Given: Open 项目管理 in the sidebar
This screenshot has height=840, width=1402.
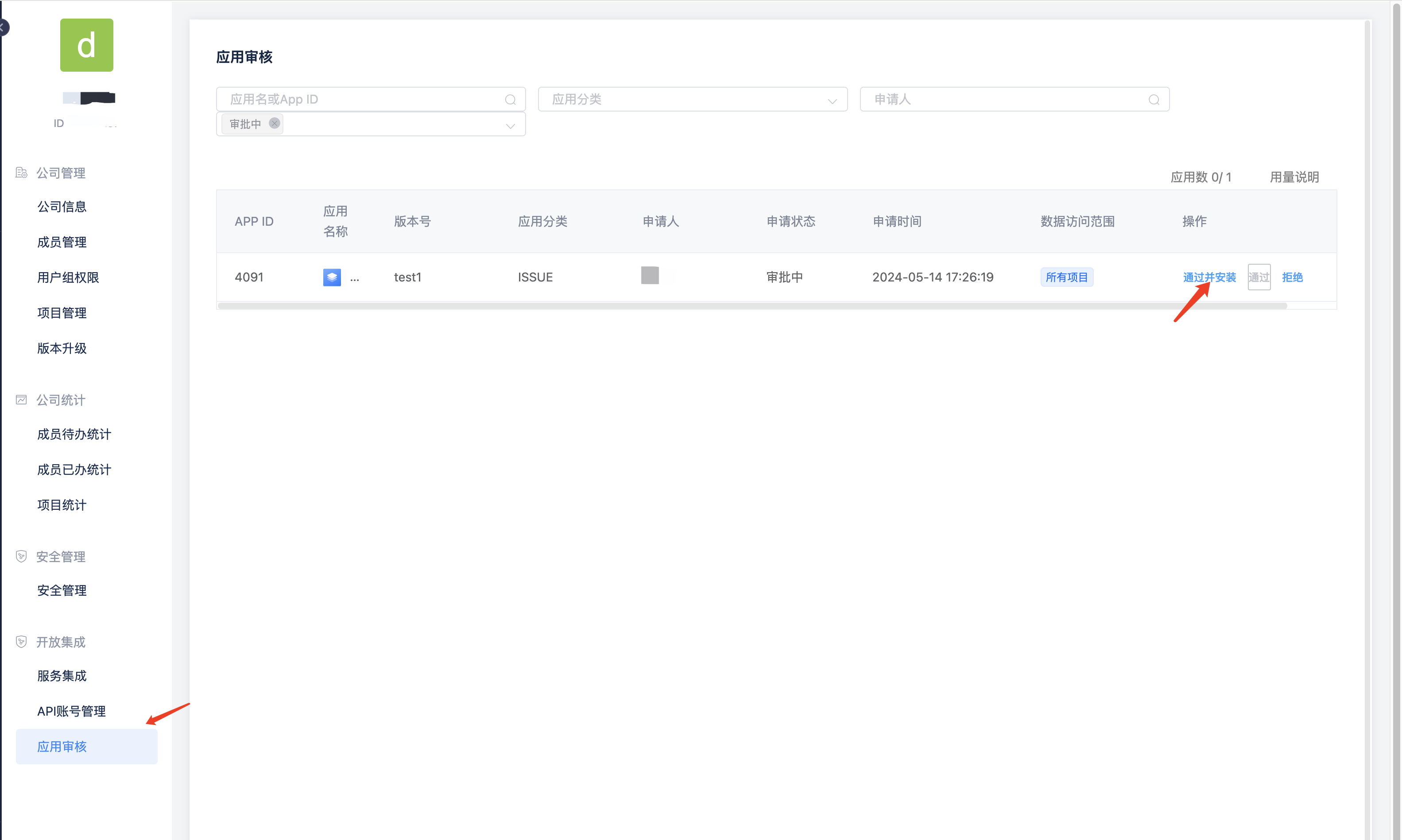Looking at the screenshot, I should pyautogui.click(x=62, y=313).
